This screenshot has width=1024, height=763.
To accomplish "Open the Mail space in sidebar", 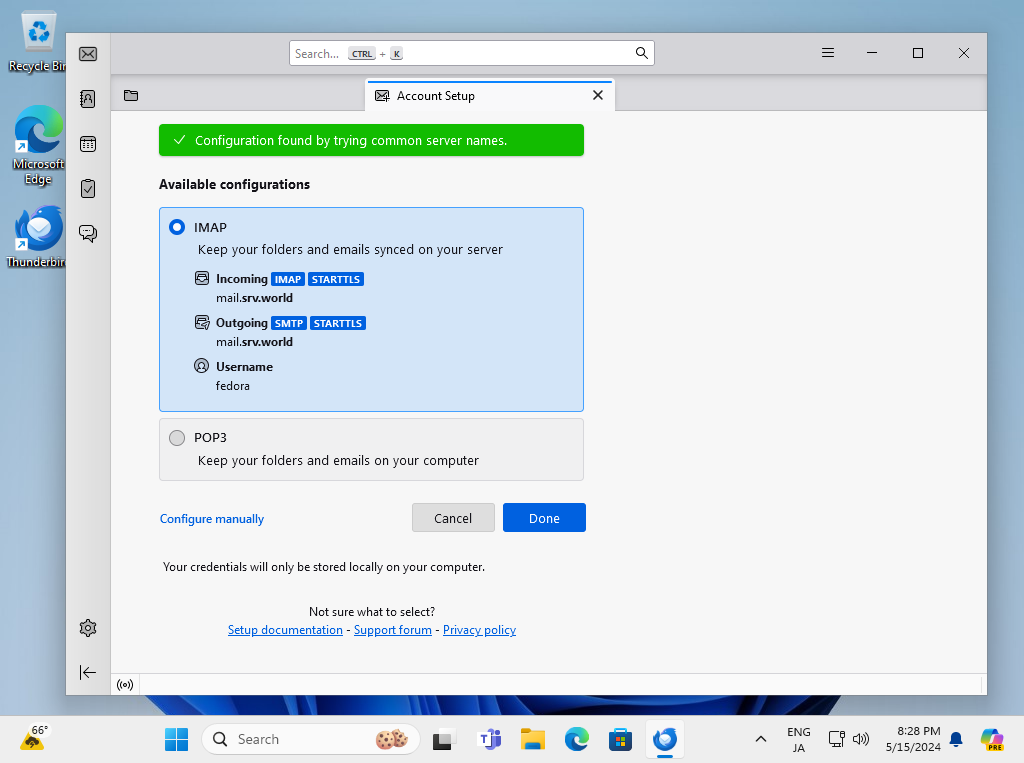I will pos(88,54).
